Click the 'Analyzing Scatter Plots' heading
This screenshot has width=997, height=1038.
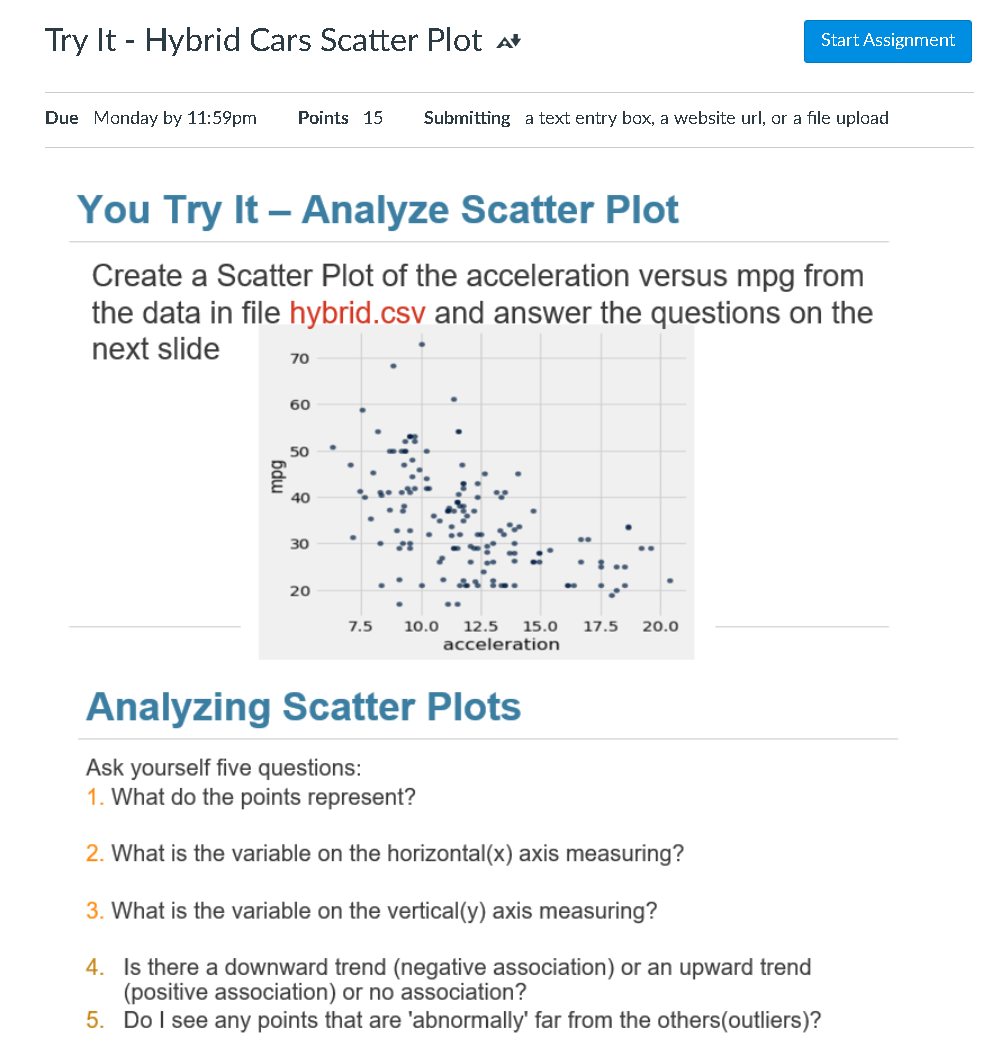click(x=303, y=707)
